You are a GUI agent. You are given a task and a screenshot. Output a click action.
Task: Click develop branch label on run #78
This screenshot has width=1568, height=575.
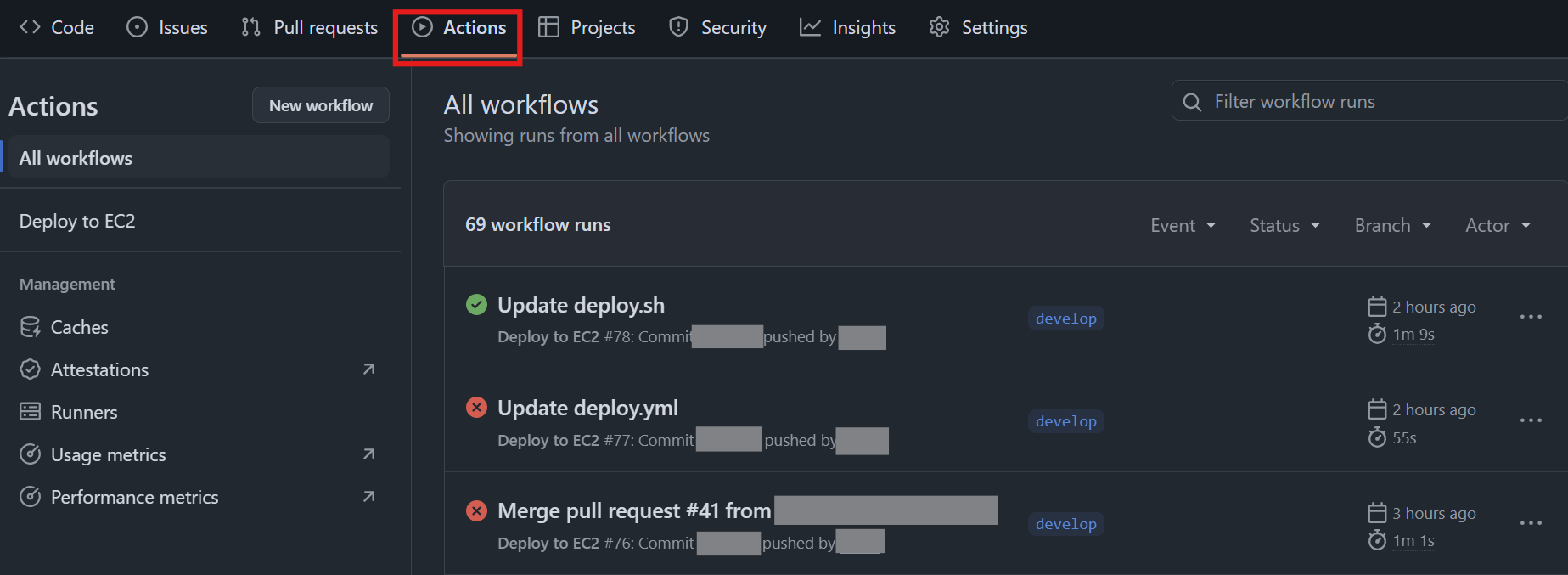click(x=1065, y=319)
